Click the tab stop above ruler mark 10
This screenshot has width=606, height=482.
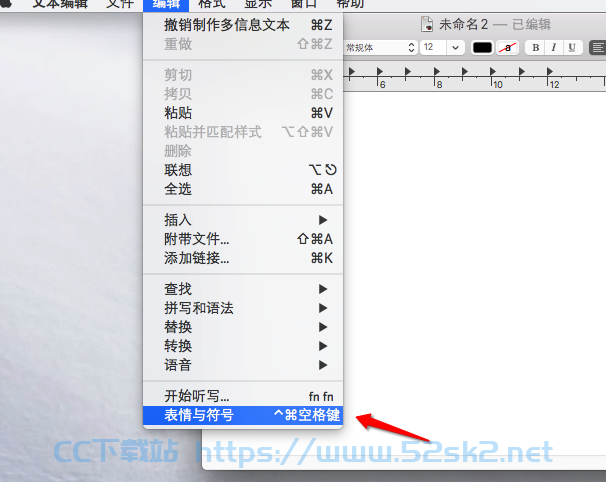[492, 71]
